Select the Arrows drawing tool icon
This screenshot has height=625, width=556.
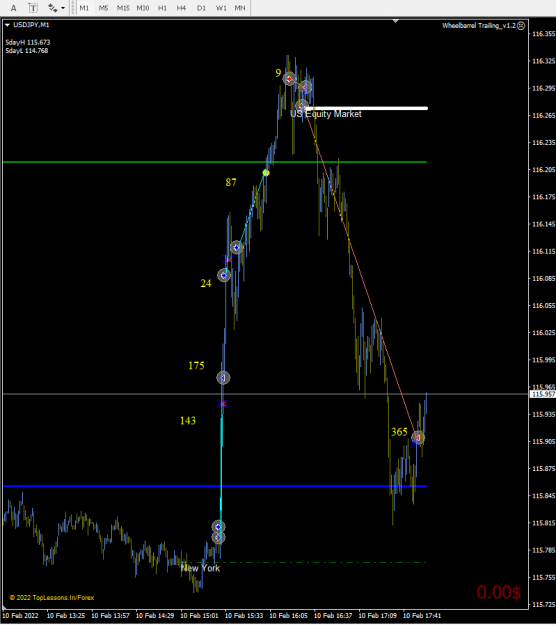point(52,8)
